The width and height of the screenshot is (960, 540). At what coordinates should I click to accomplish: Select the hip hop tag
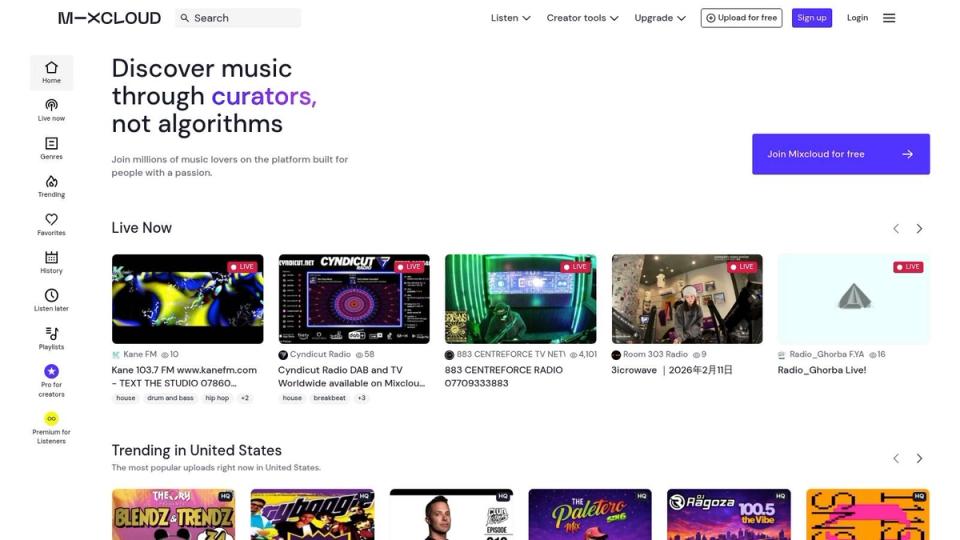click(217, 398)
